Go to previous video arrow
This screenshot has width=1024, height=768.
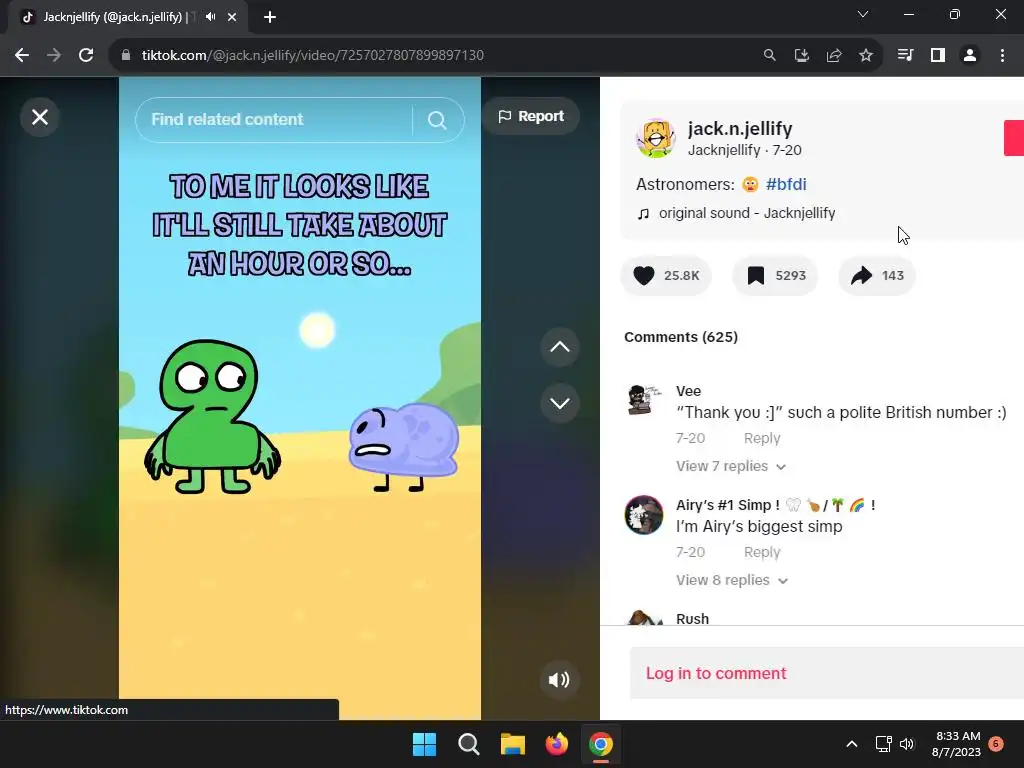[560, 347]
